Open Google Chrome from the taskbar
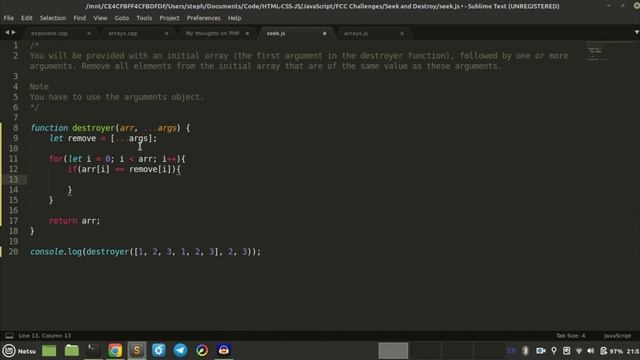640x360 pixels. pos(115,351)
